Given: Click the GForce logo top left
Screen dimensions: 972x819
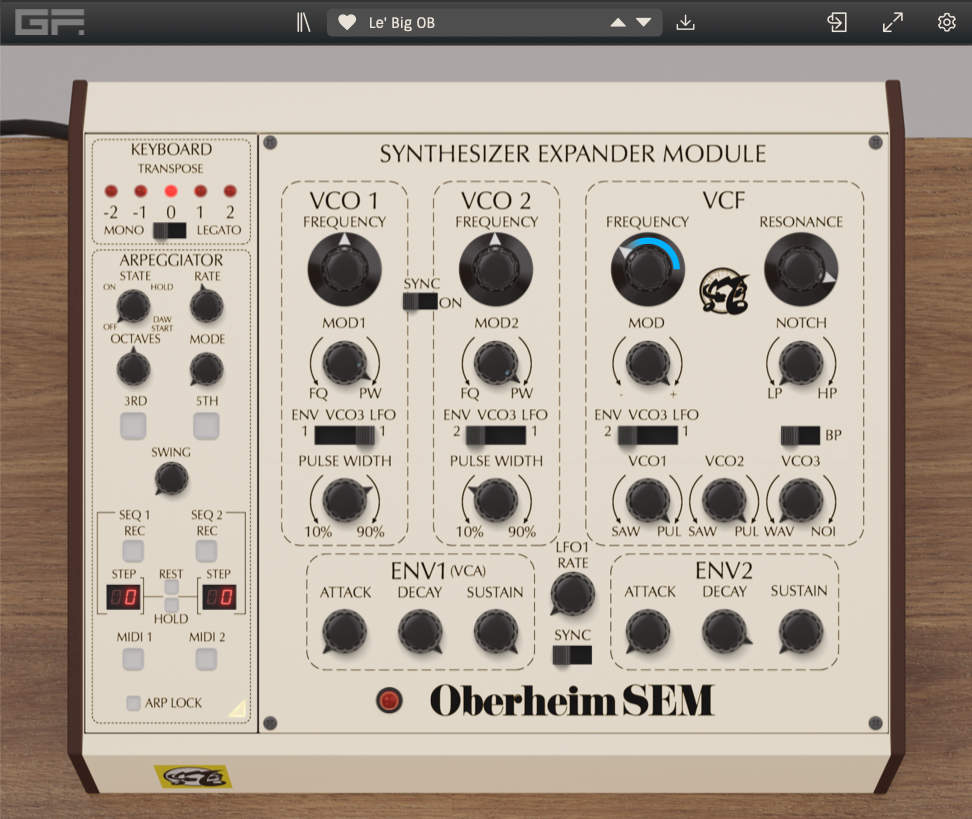Looking at the screenshot, I should (x=50, y=21).
